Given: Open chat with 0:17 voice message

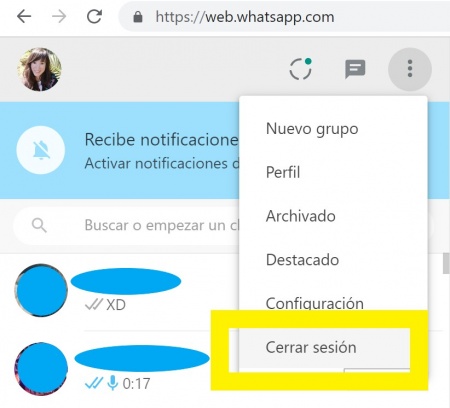Looking at the screenshot, I should 106,369.
